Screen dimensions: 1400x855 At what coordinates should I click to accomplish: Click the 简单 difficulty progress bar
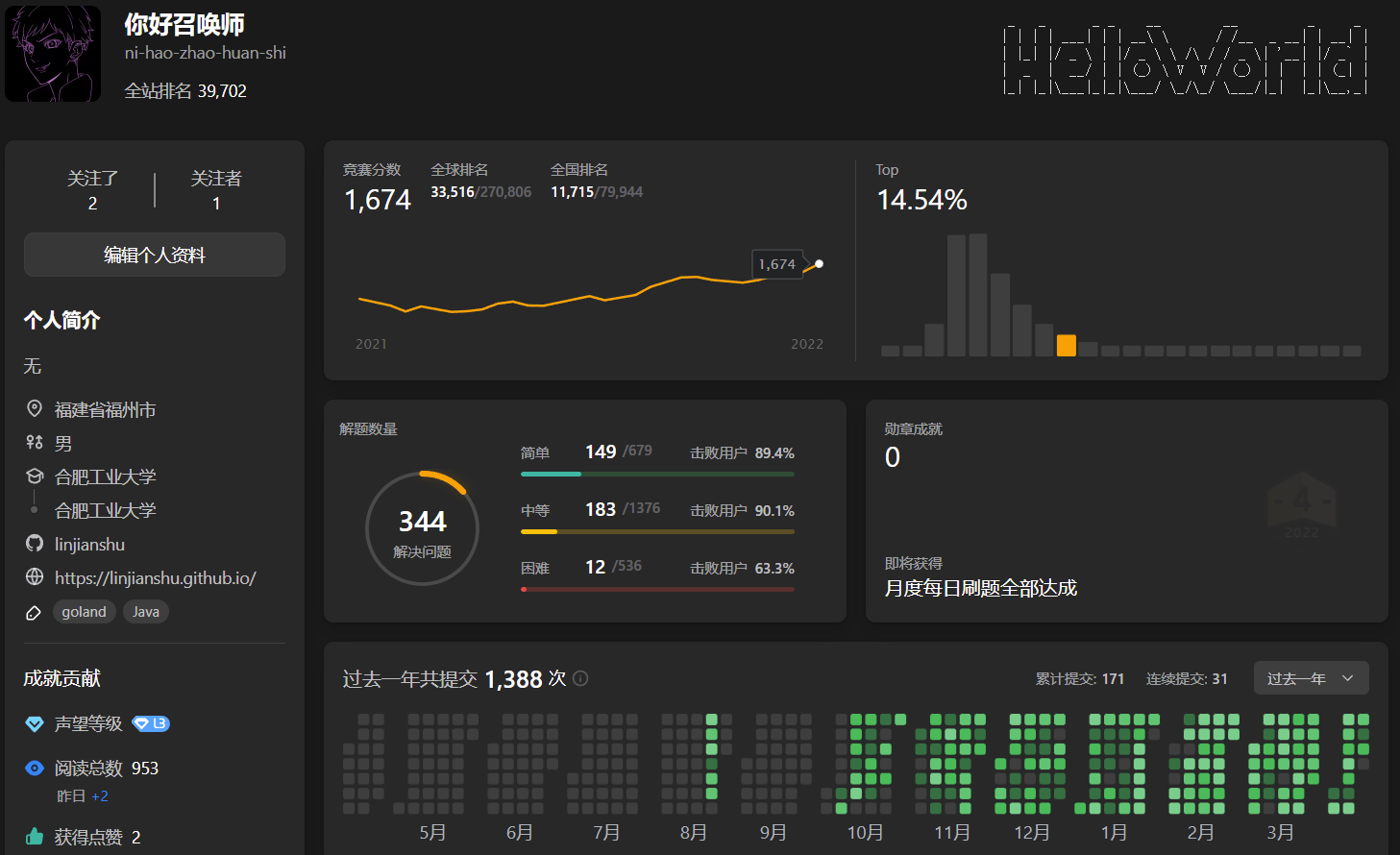[x=657, y=474]
